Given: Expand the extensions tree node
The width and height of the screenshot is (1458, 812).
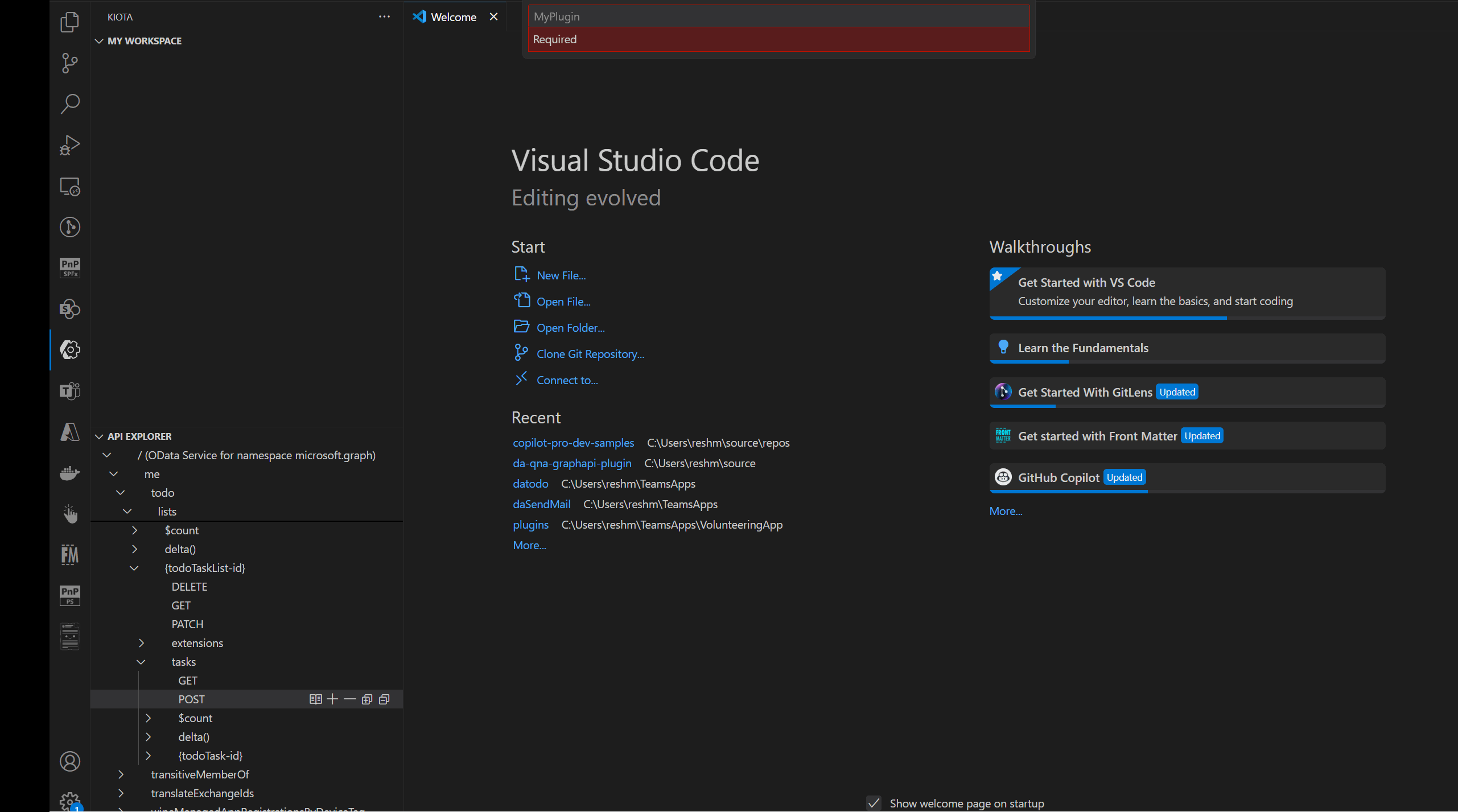Looking at the screenshot, I should 141,642.
